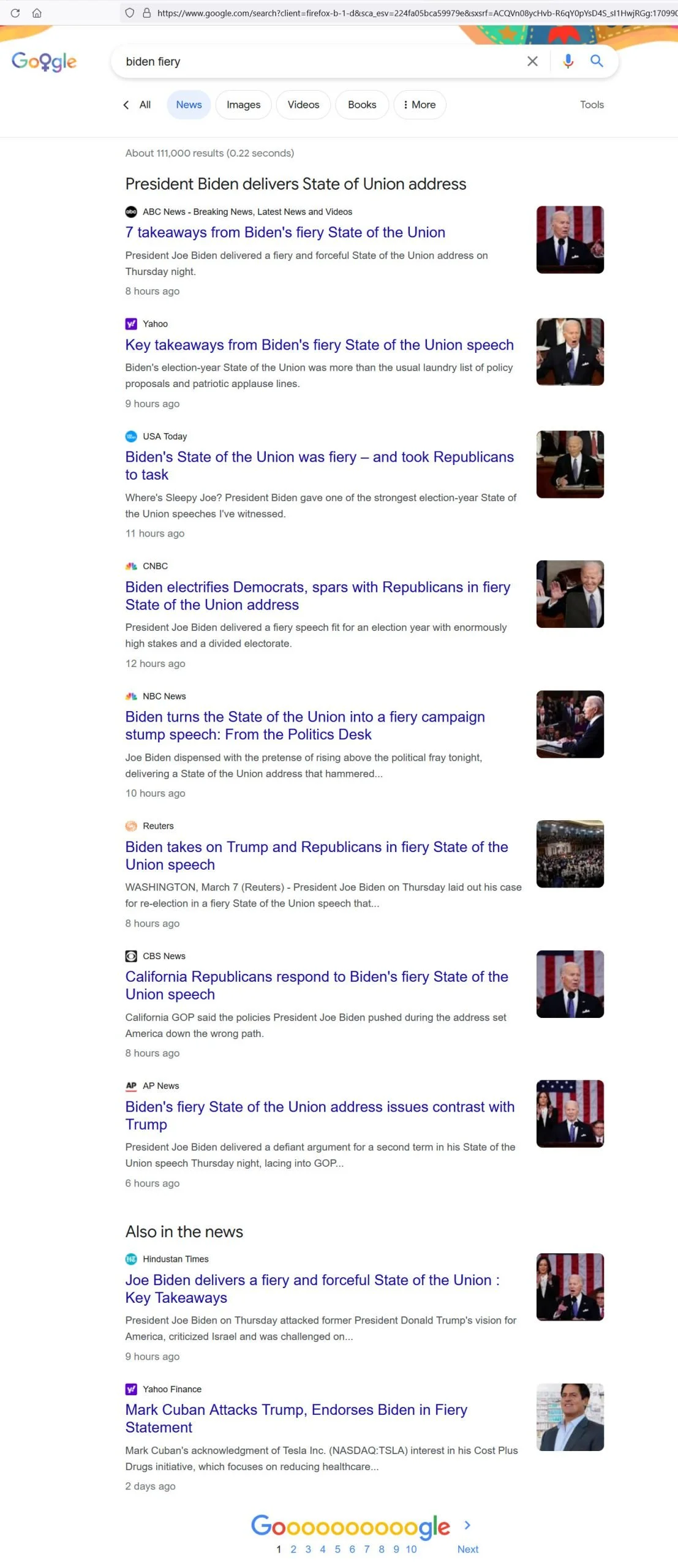Select the Books tab

362,105
